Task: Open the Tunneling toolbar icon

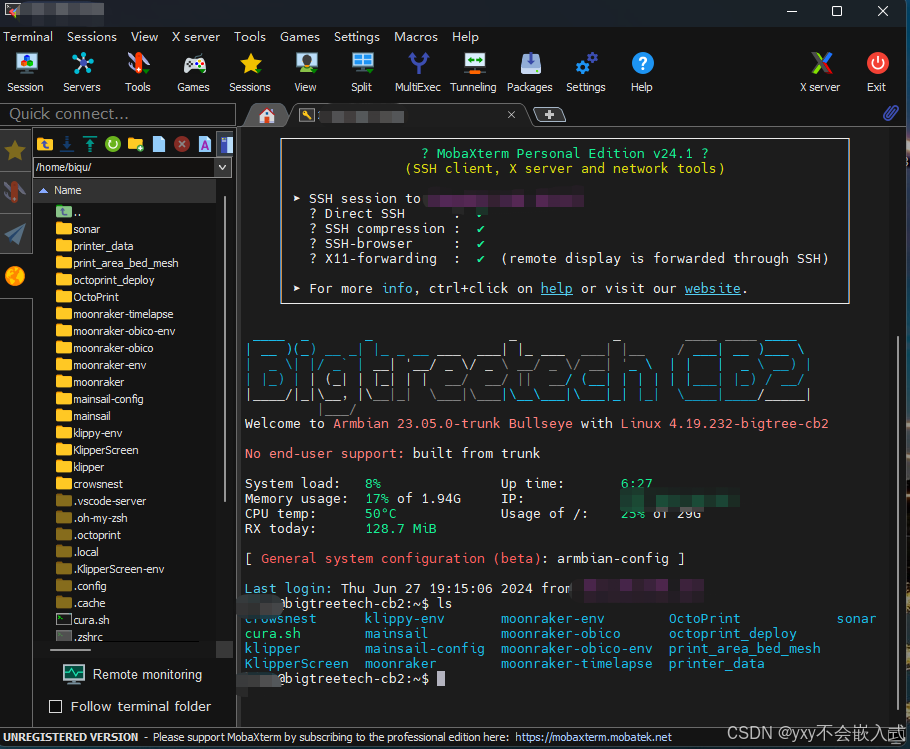Action: click(474, 73)
